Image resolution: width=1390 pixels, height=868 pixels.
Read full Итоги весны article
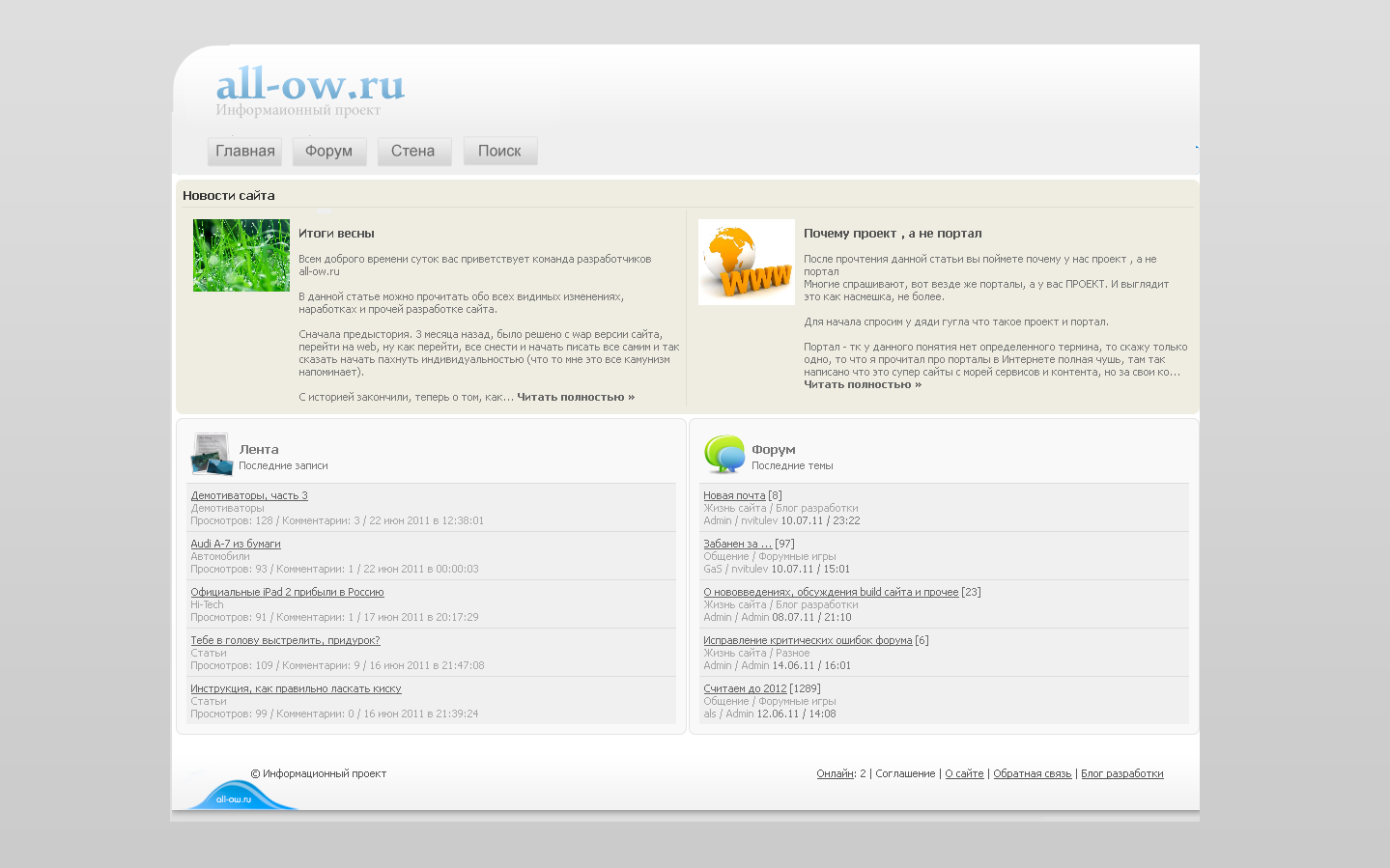576,397
